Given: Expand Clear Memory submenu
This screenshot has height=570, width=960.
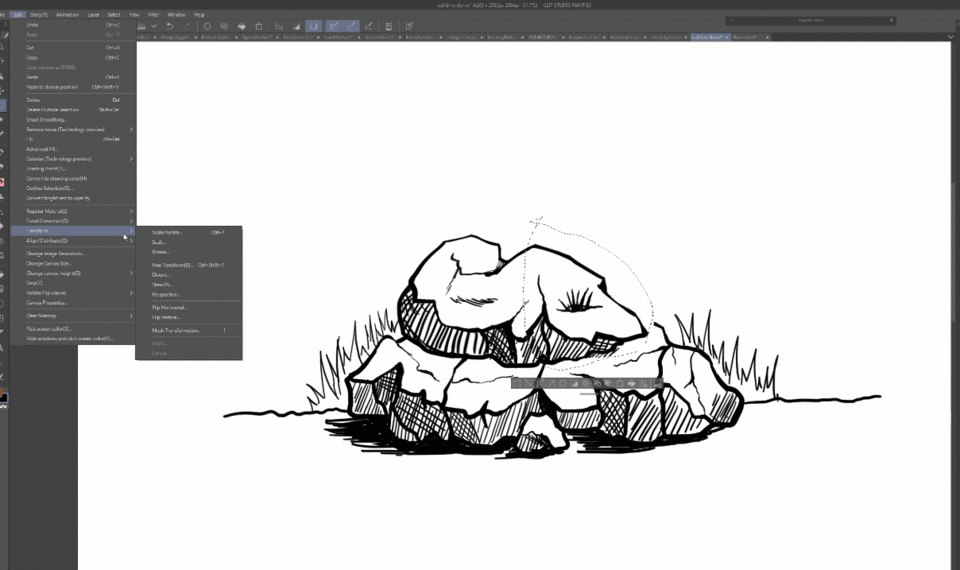Looking at the screenshot, I should pos(73,315).
